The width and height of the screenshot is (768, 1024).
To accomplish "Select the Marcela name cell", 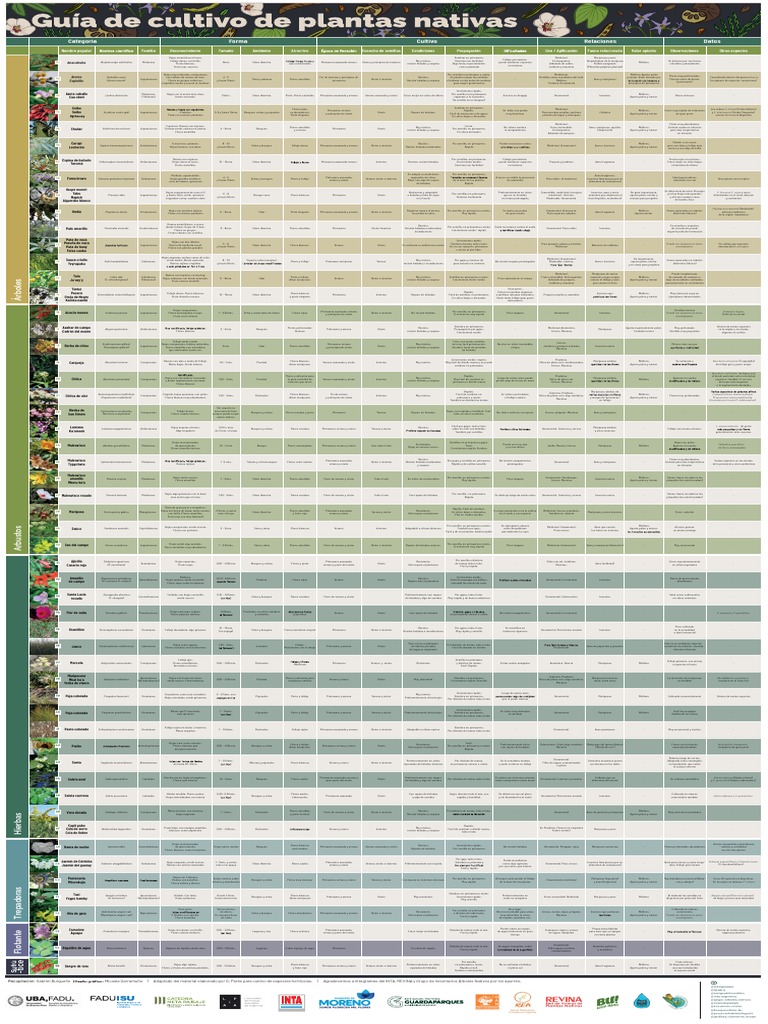I will (76, 663).
